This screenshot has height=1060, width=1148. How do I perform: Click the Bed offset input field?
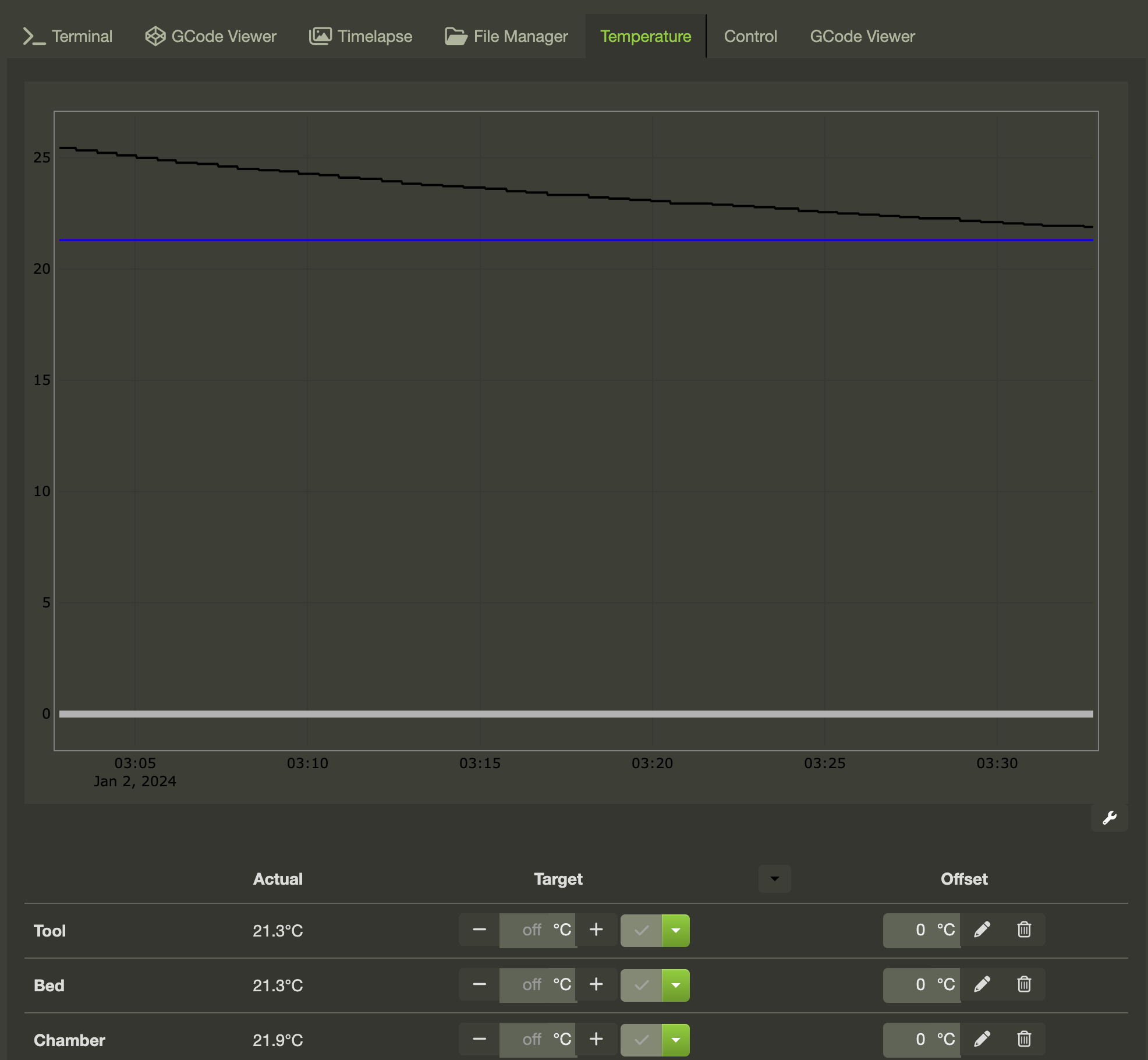(x=922, y=985)
